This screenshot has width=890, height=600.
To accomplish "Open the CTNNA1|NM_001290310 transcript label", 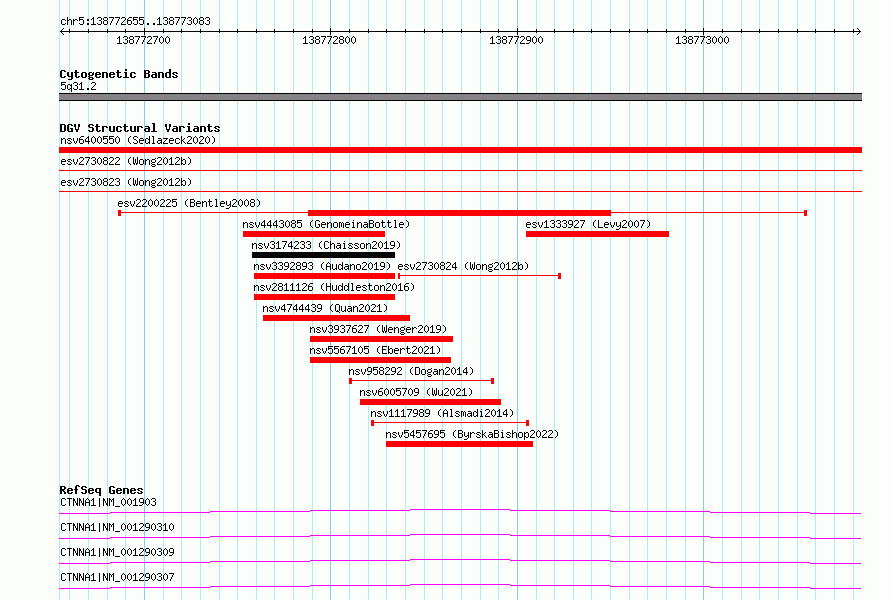I will click(x=117, y=527).
